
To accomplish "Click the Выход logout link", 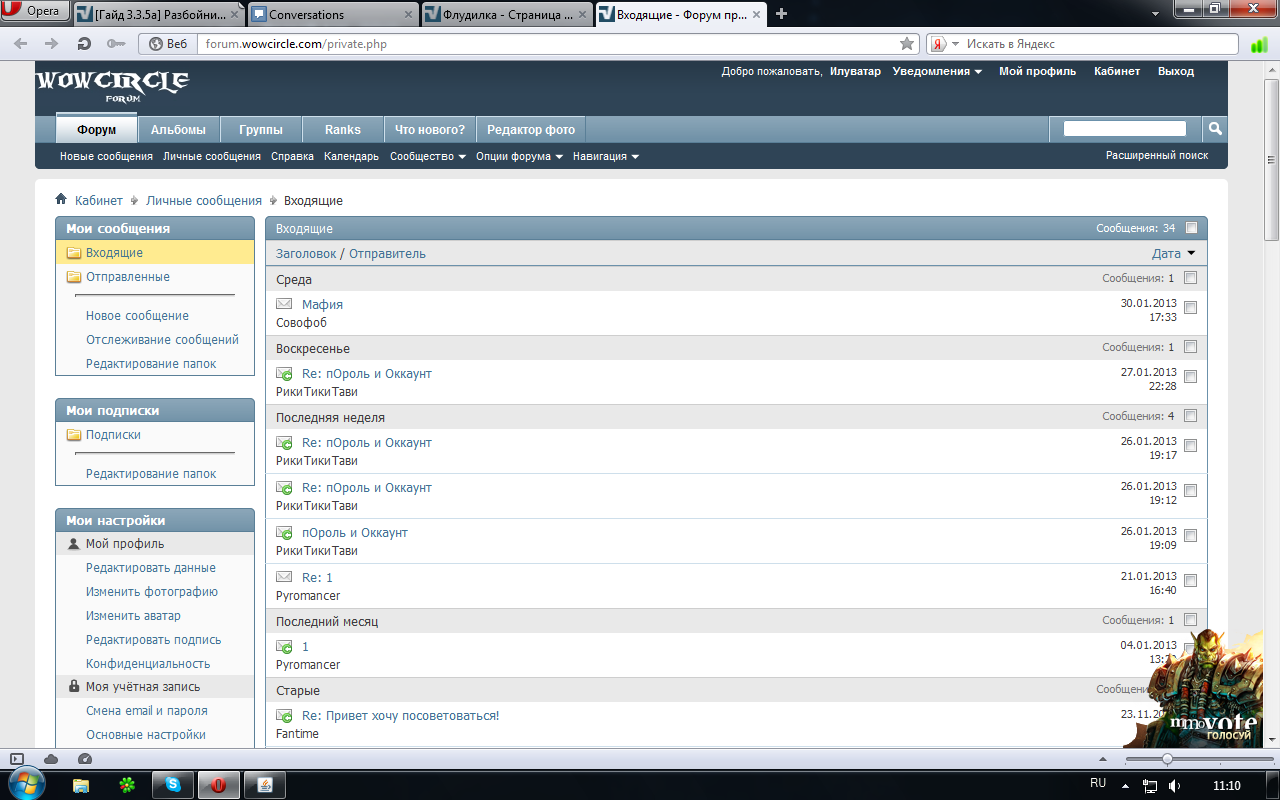I will tap(1175, 72).
